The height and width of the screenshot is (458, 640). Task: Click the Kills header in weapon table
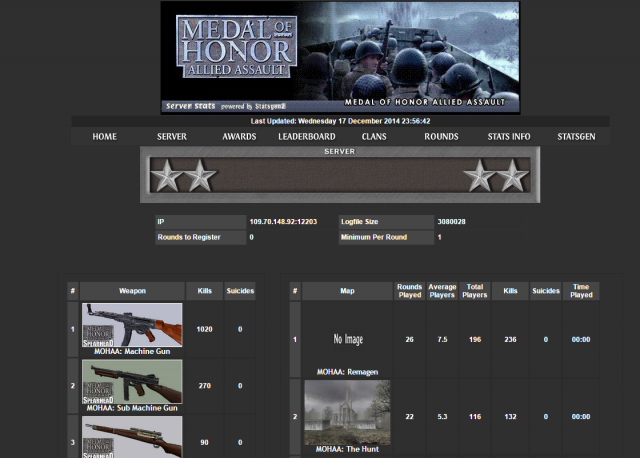tap(204, 291)
